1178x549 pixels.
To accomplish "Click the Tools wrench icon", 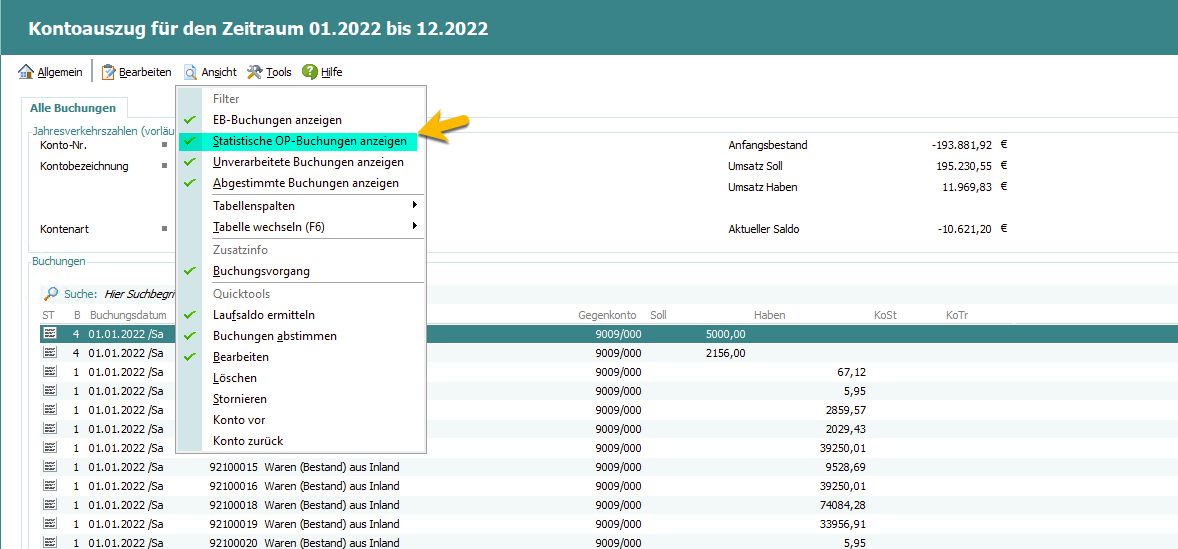I will tap(255, 72).
